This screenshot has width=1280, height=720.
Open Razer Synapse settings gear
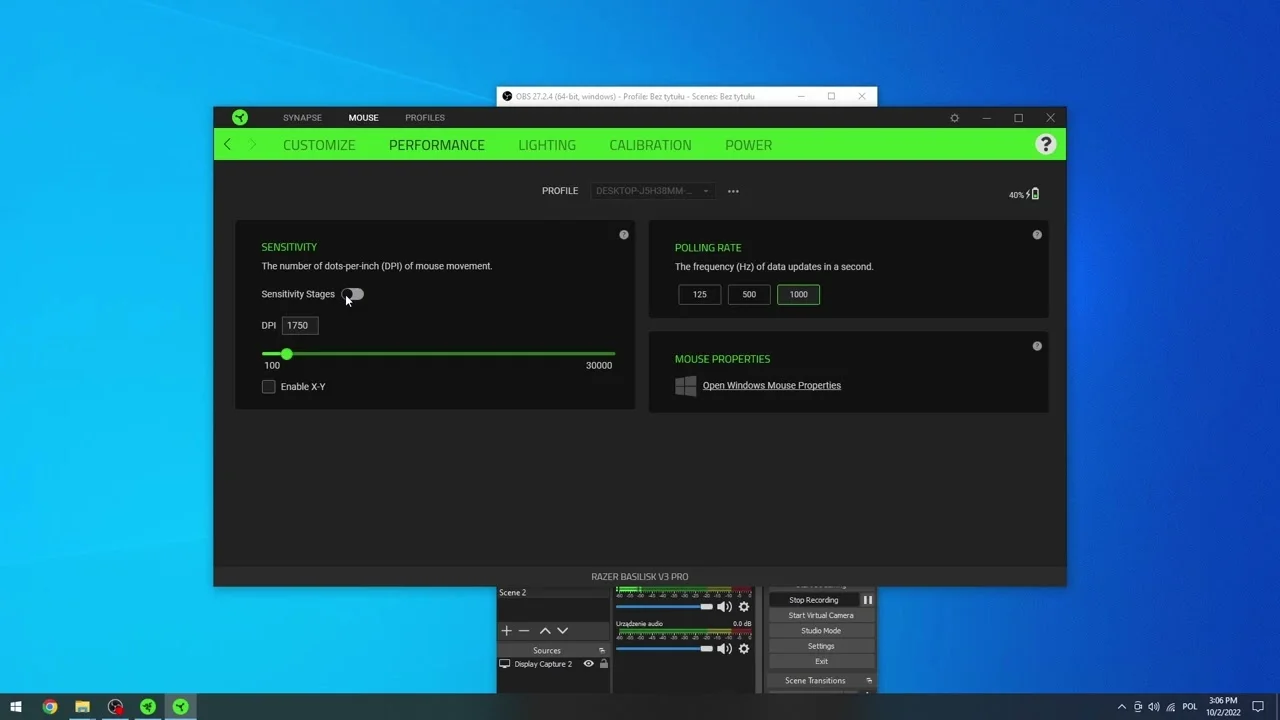click(x=954, y=118)
